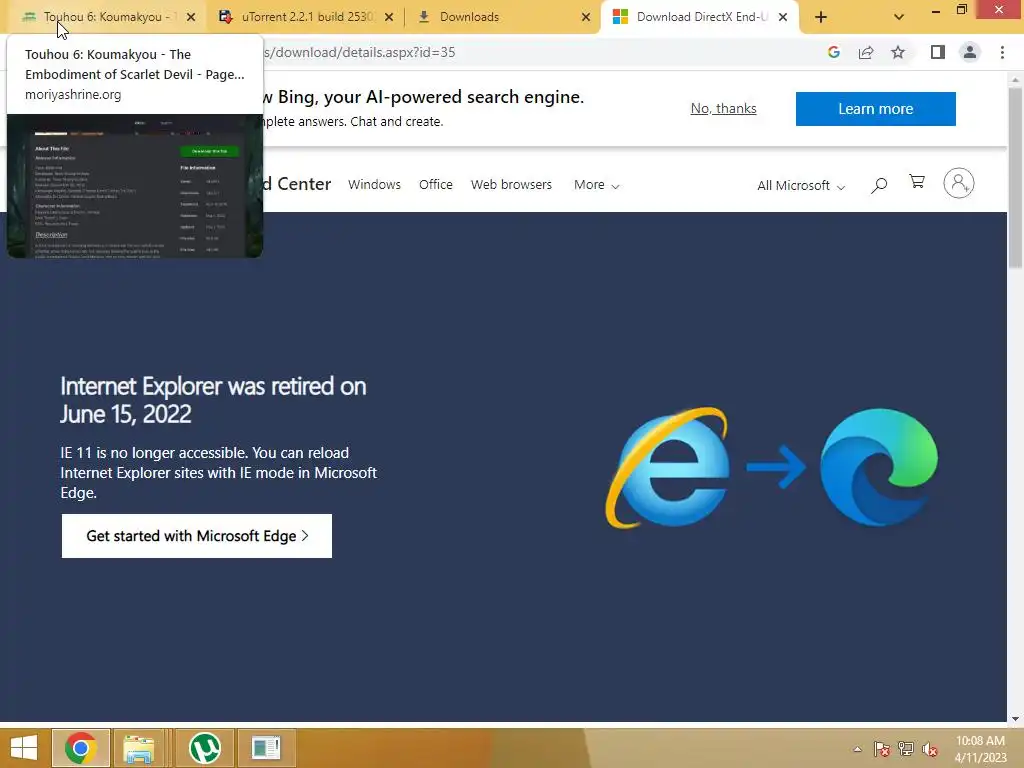Click the Learn more button
This screenshot has width=1024, height=768.
tap(876, 108)
